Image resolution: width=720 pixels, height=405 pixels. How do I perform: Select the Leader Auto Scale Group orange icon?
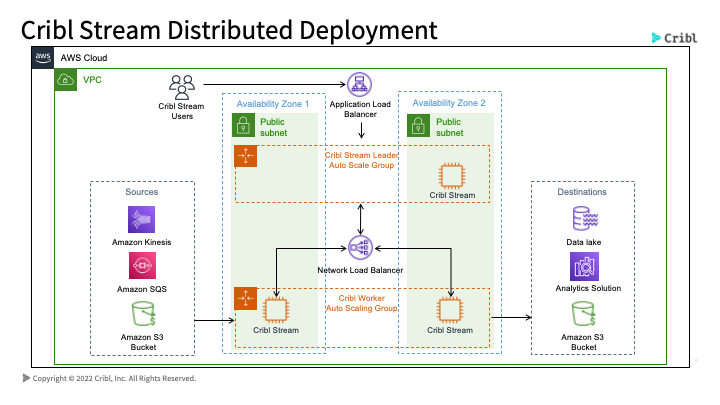tap(245, 157)
